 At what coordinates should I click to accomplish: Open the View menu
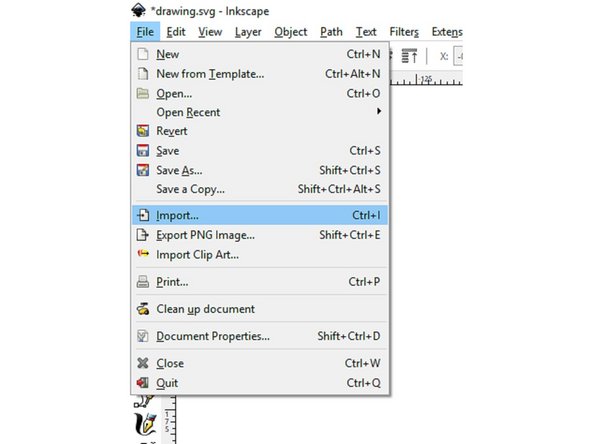(x=210, y=32)
